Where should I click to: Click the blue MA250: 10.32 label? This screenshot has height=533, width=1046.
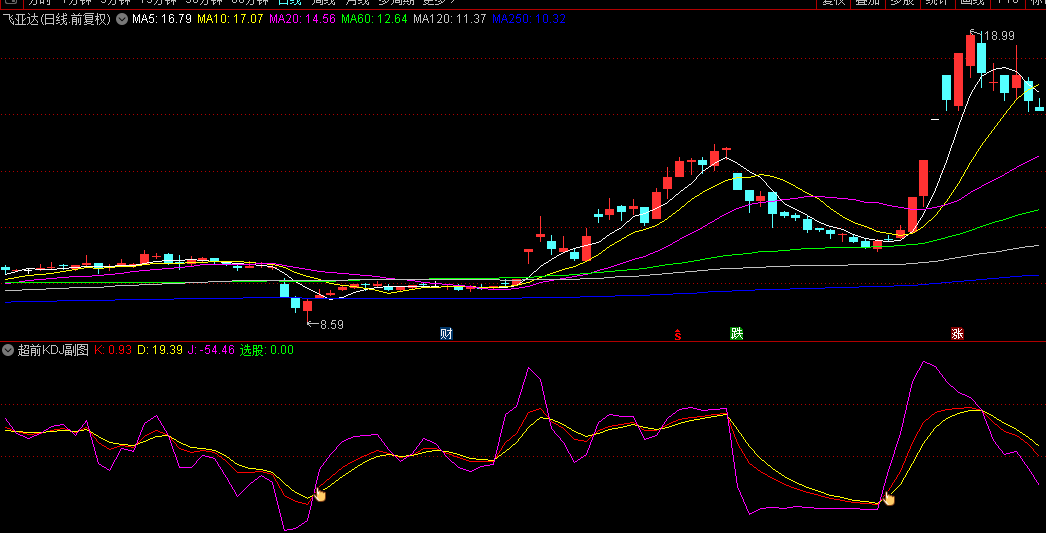point(530,19)
